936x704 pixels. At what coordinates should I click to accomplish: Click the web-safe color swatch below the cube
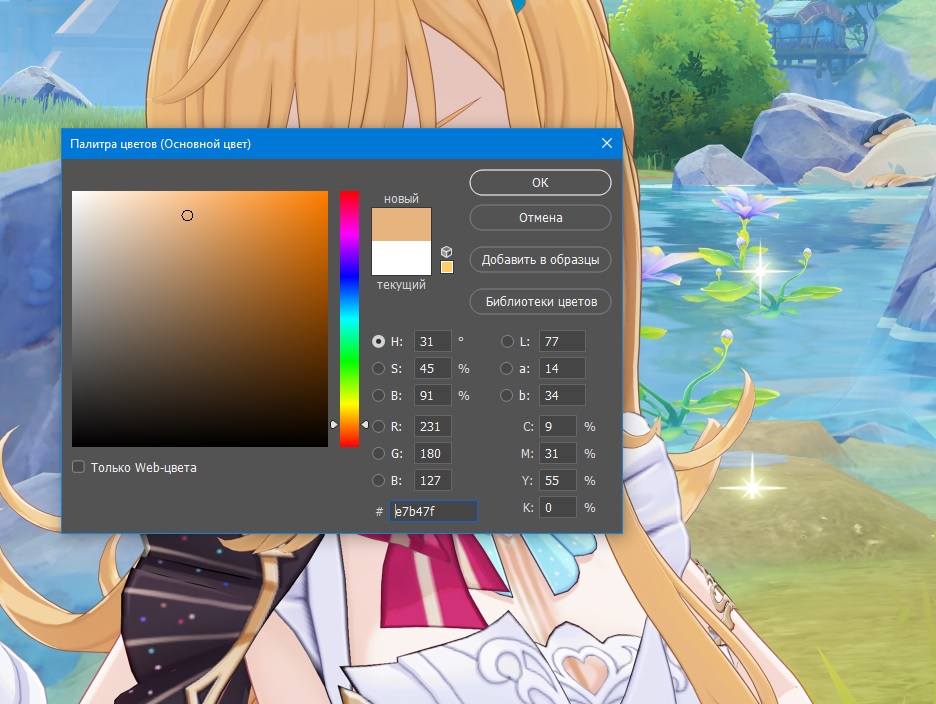(447, 267)
